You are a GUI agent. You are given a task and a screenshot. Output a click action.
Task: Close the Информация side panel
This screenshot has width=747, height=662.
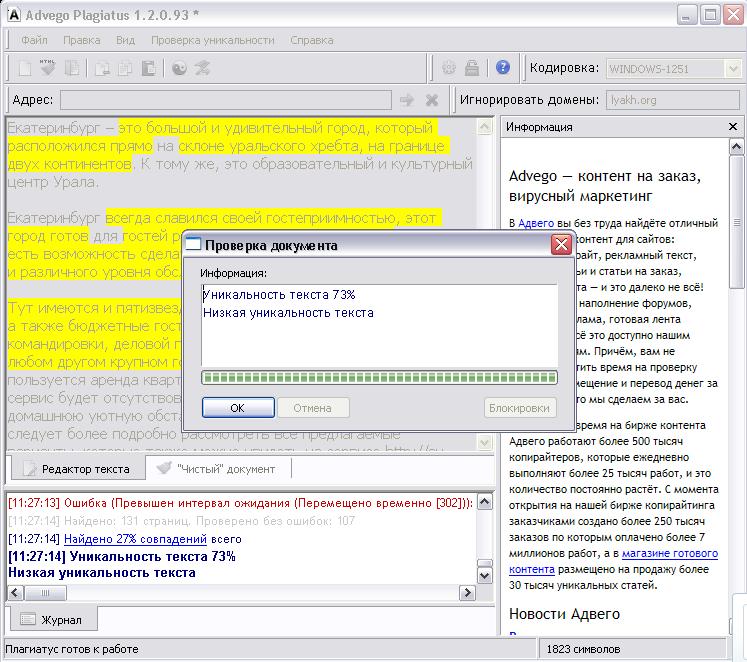[733, 127]
